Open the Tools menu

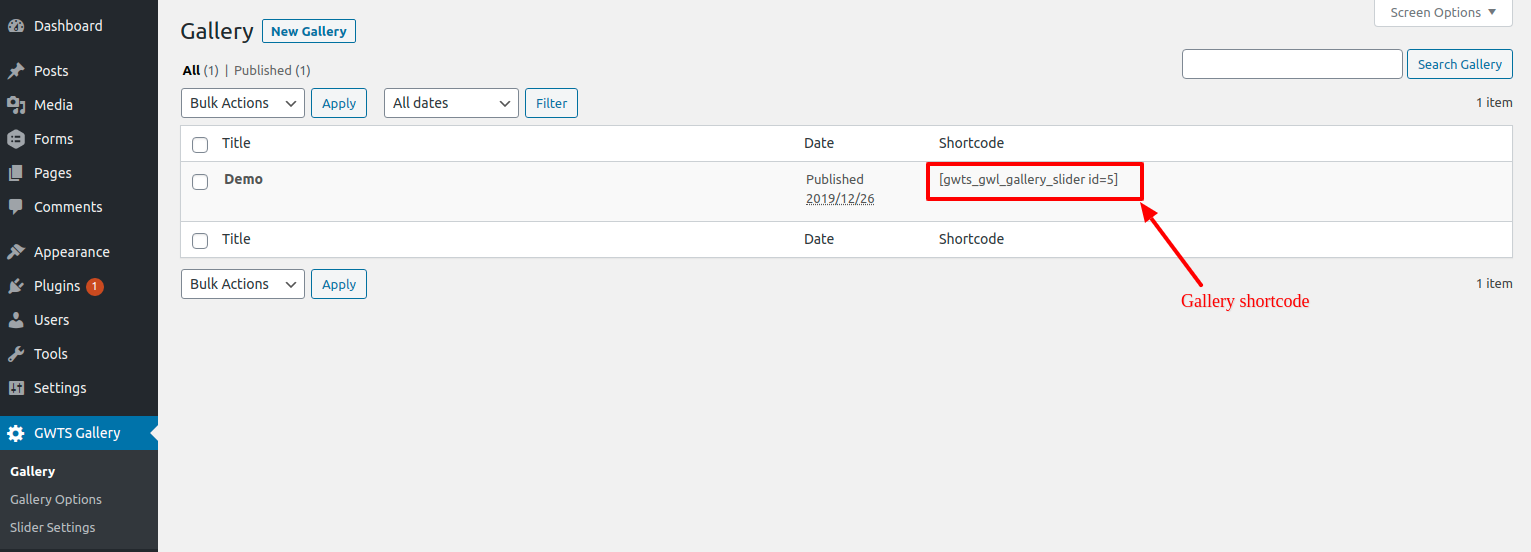[79, 354]
